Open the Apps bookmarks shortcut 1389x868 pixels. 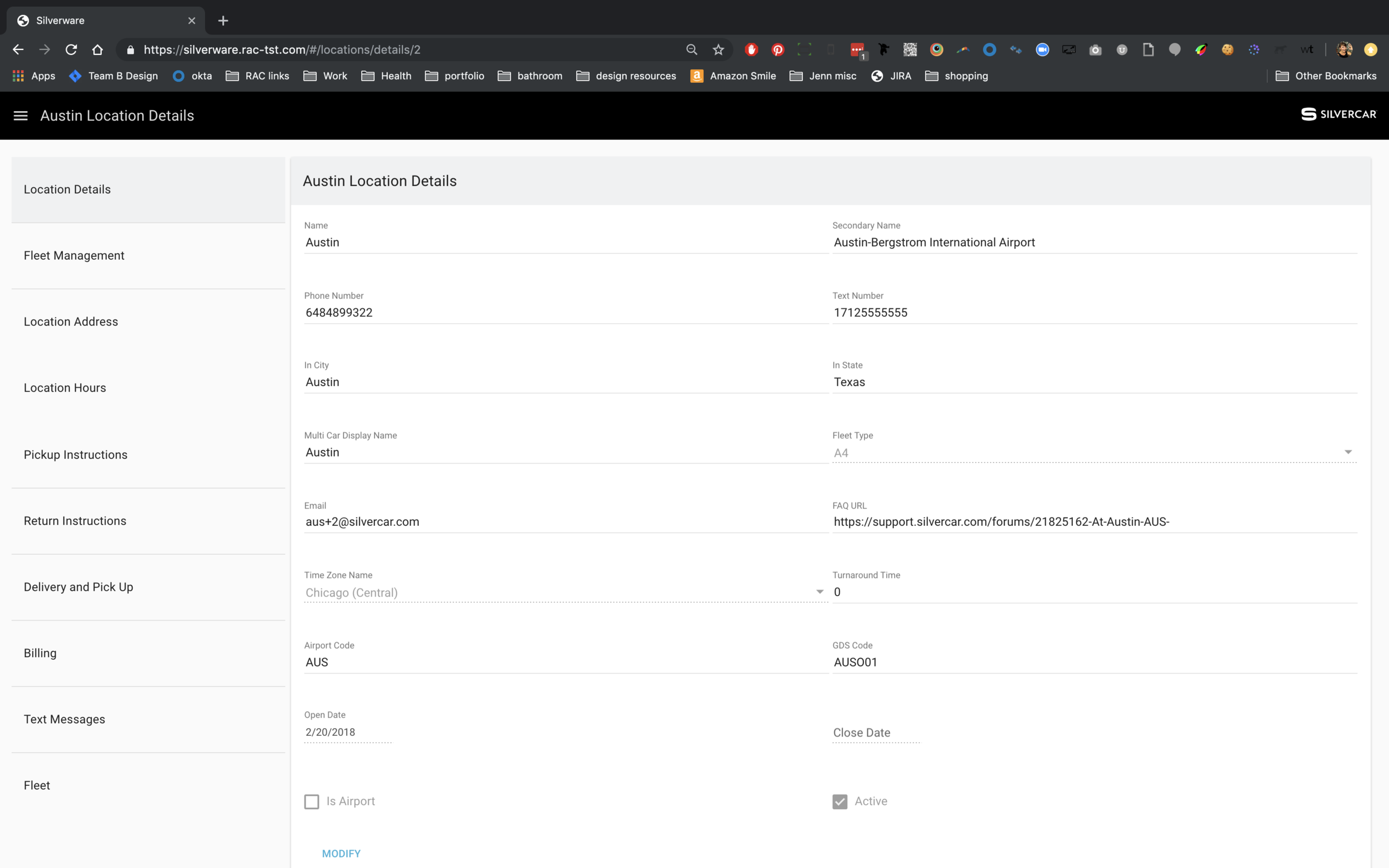(x=34, y=76)
